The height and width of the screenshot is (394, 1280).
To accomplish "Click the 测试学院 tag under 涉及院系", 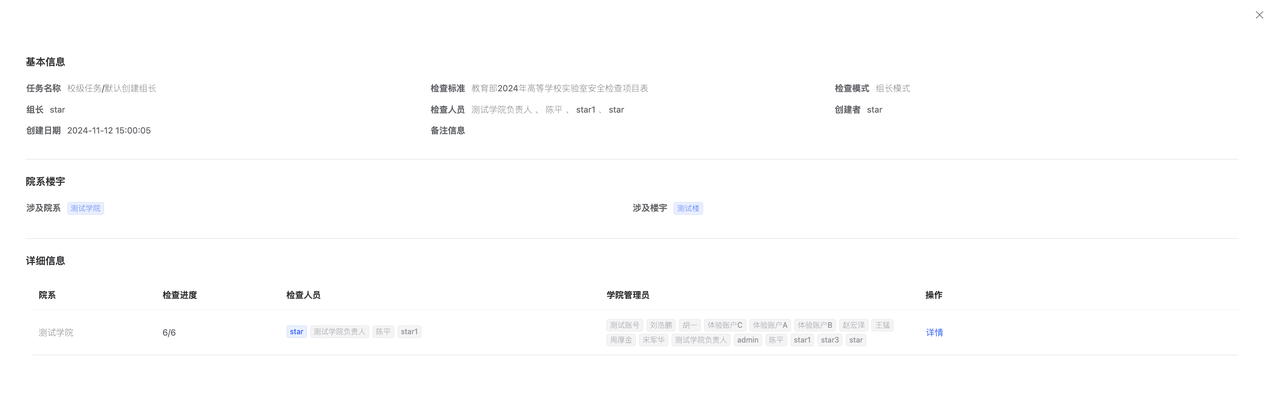I will point(86,208).
